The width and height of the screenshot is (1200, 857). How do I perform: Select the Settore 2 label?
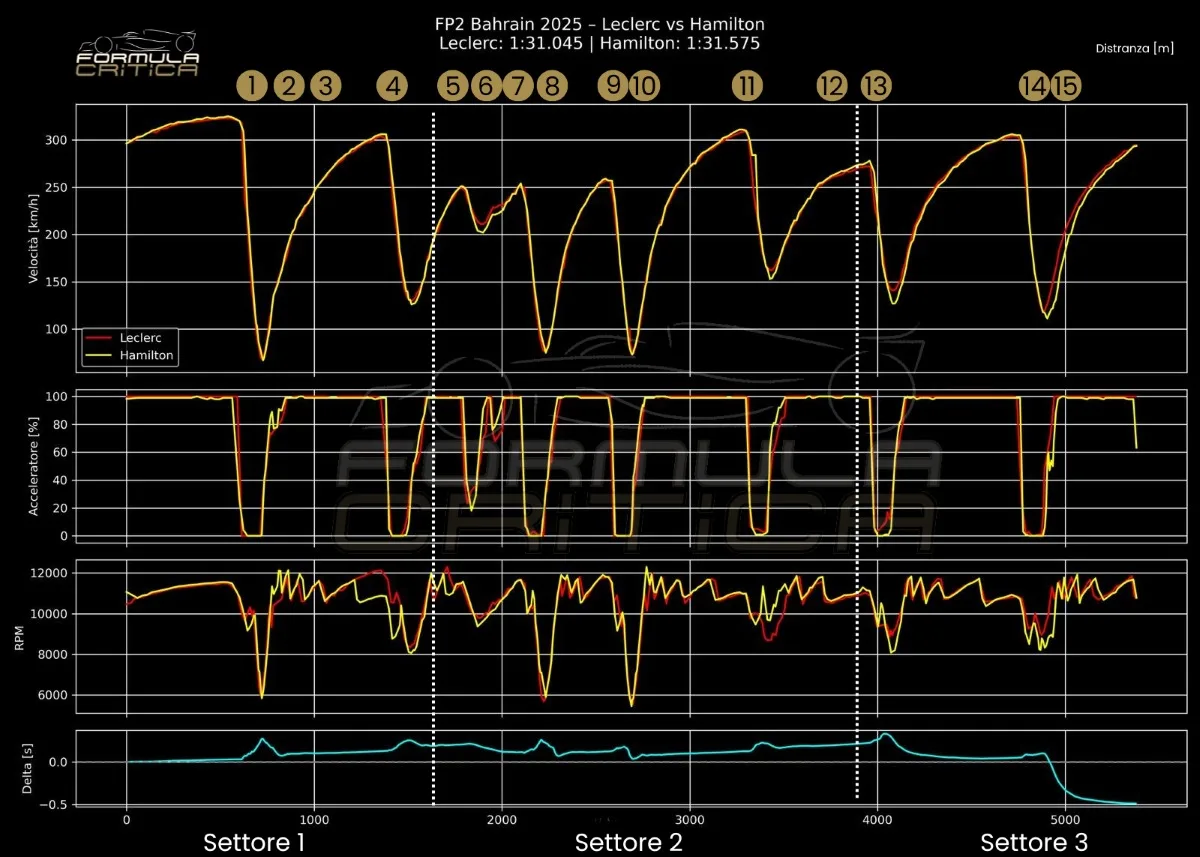click(x=628, y=841)
